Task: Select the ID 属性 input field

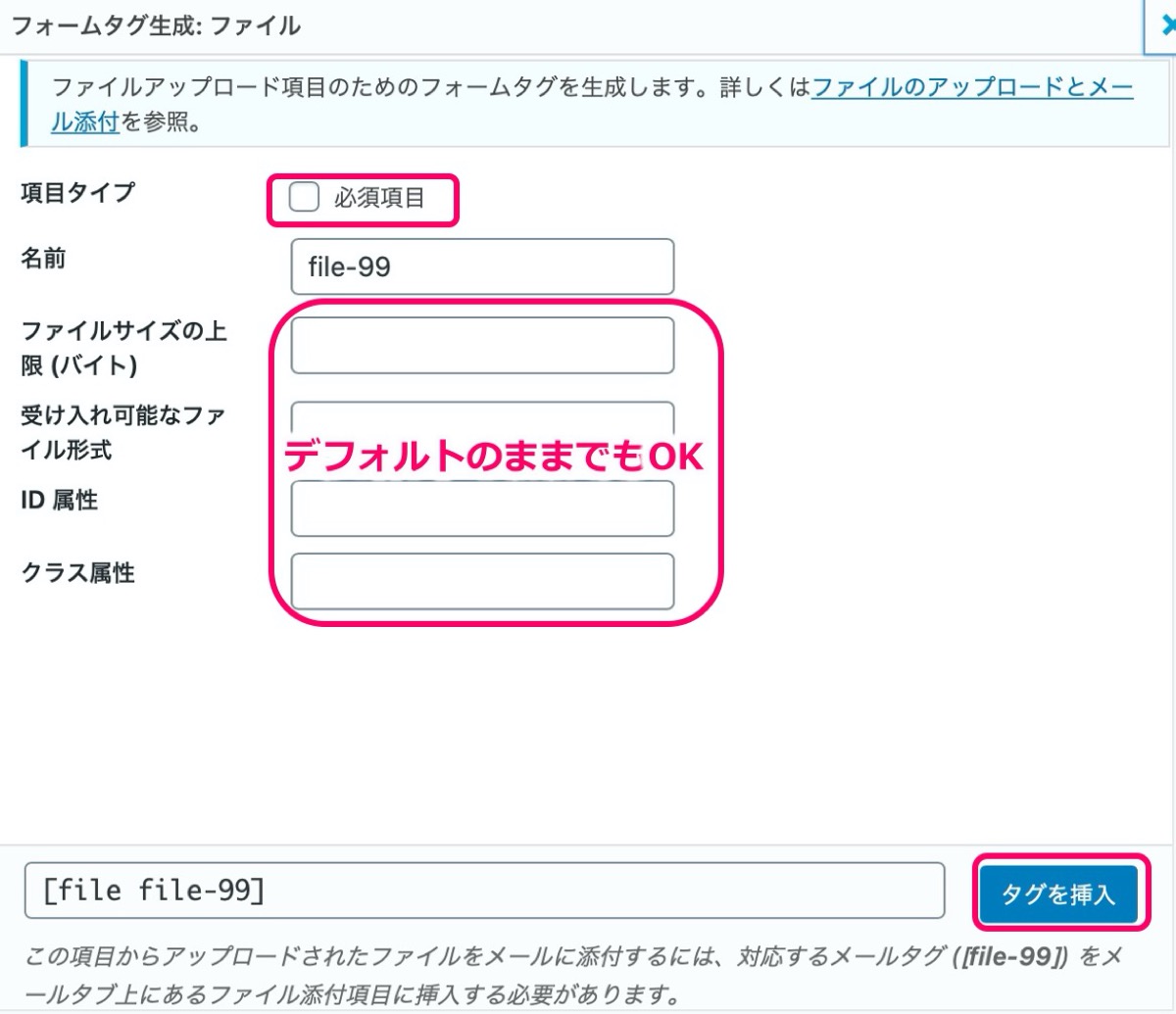Action: [482, 508]
